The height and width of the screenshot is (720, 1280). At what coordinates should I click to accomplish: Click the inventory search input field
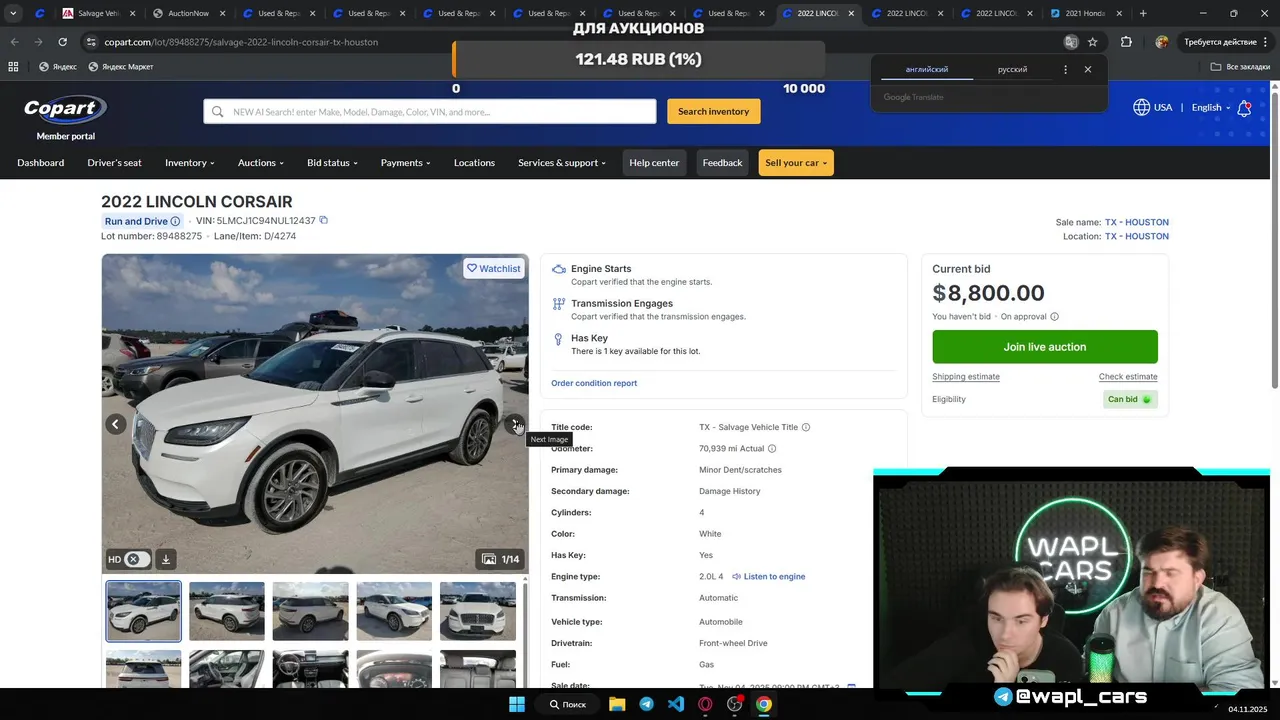(x=430, y=111)
